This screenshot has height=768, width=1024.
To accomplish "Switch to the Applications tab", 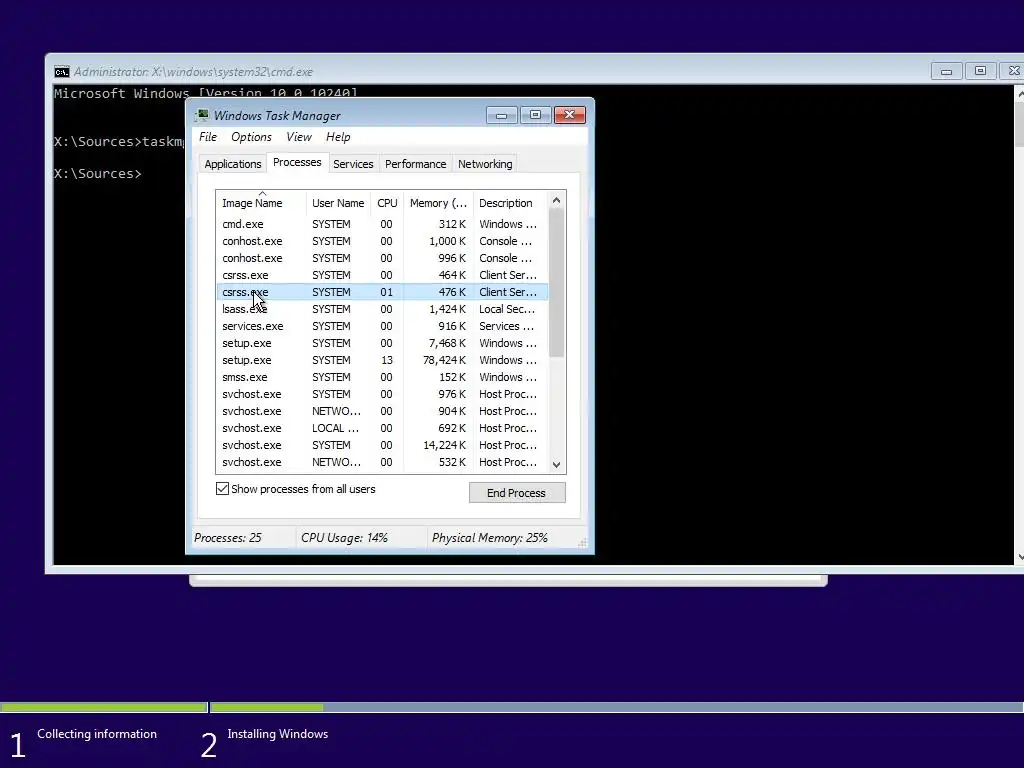I will pyautogui.click(x=232, y=164).
